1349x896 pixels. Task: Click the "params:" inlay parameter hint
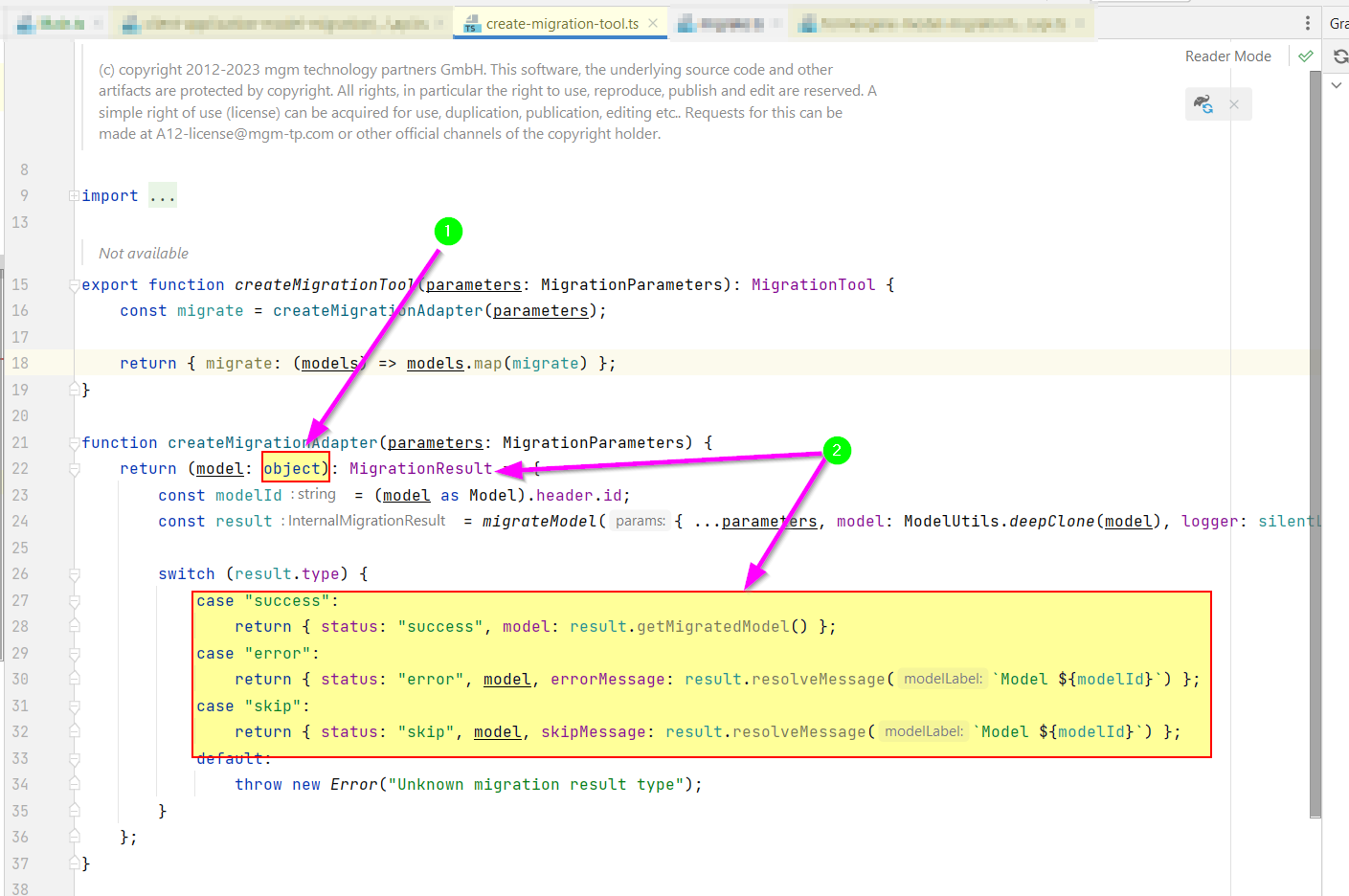(641, 522)
